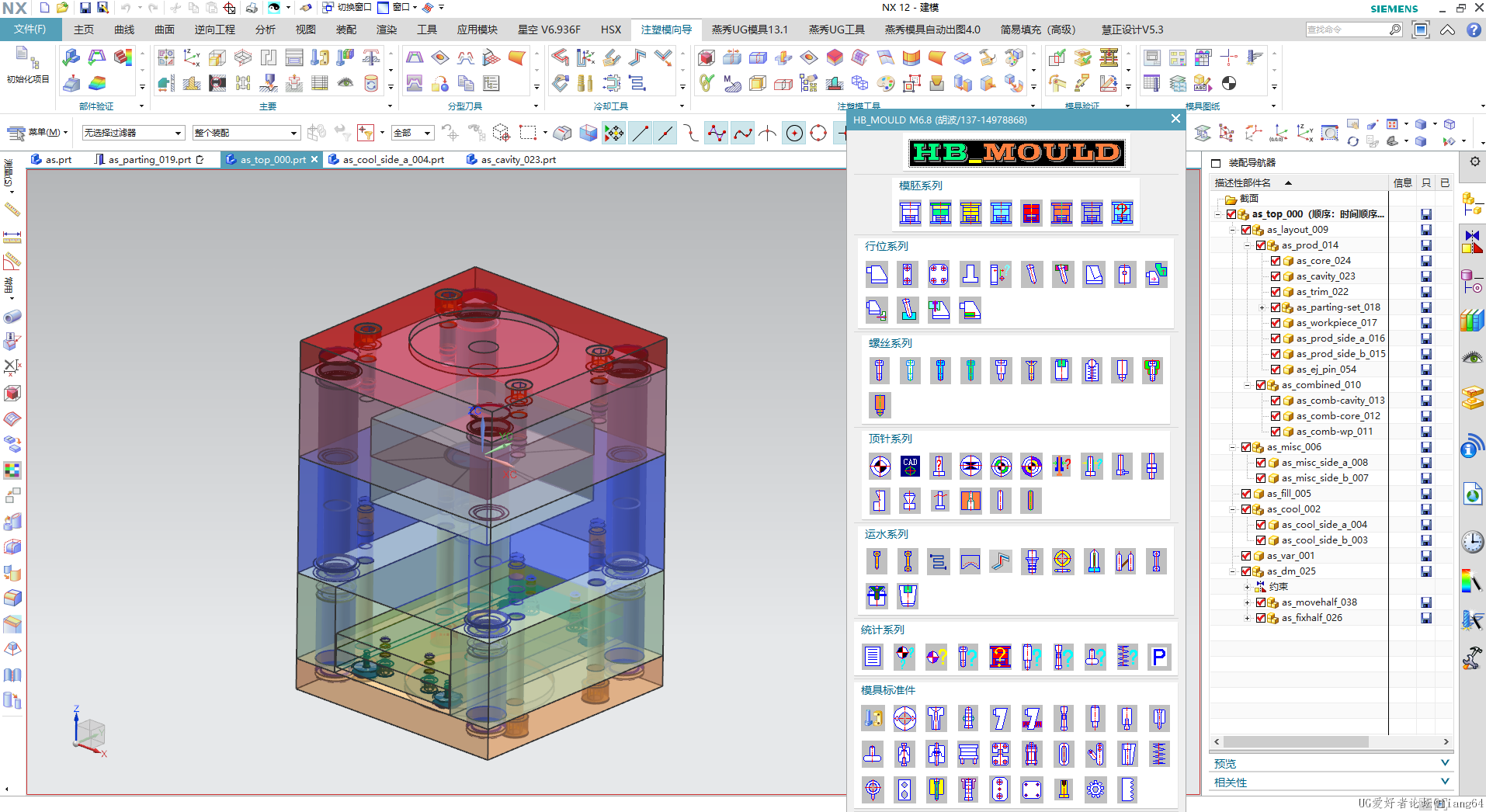Switch to the as_cavity_023.prt file tab
Screen dimensions: 1486x812
tap(511, 159)
